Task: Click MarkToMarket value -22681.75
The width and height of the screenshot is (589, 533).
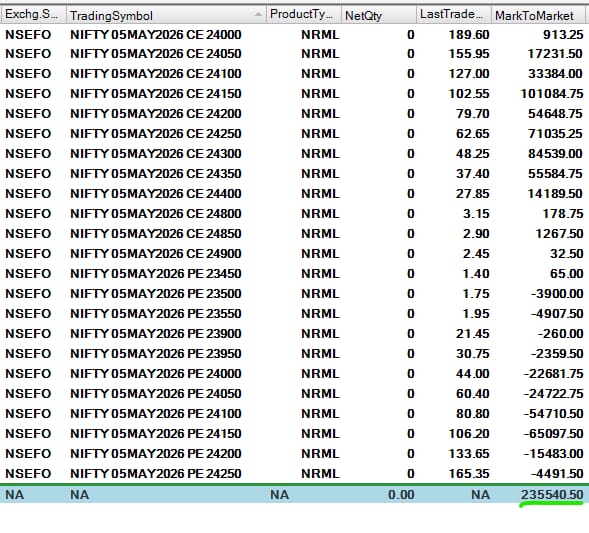Action: click(x=554, y=373)
